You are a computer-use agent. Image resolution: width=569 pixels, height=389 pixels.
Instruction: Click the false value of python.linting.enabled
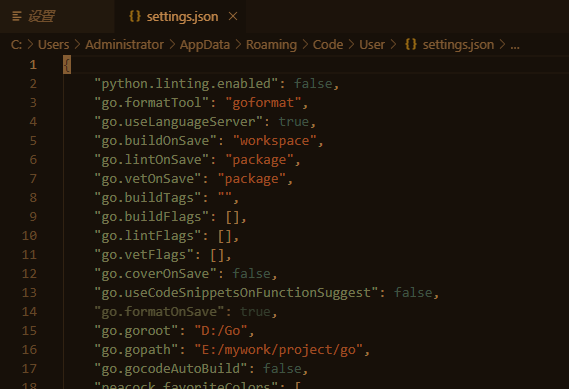(313, 84)
